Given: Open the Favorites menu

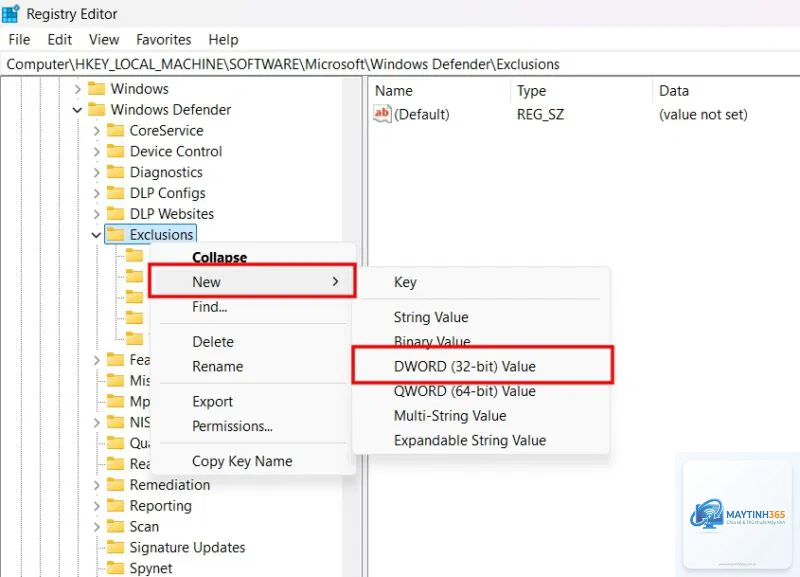Looking at the screenshot, I should point(164,40).
